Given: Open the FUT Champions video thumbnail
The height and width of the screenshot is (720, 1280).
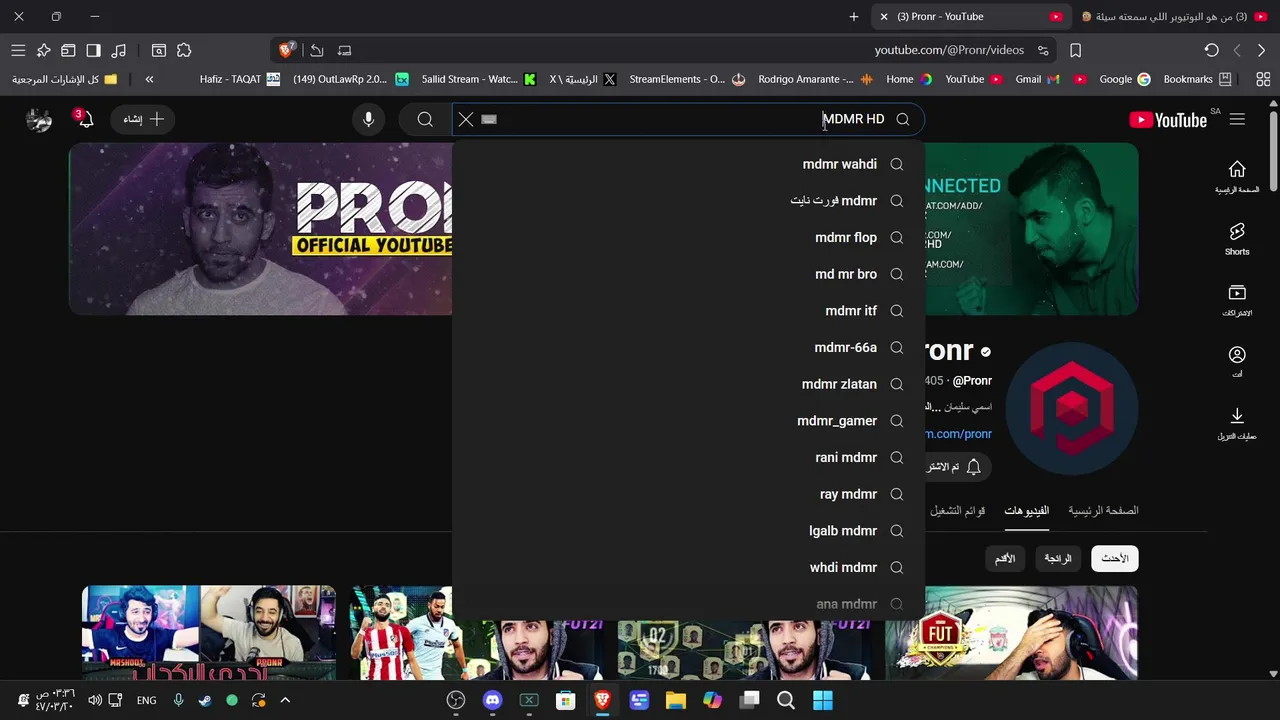Looking at the screenshot, I should (1011, 633).
